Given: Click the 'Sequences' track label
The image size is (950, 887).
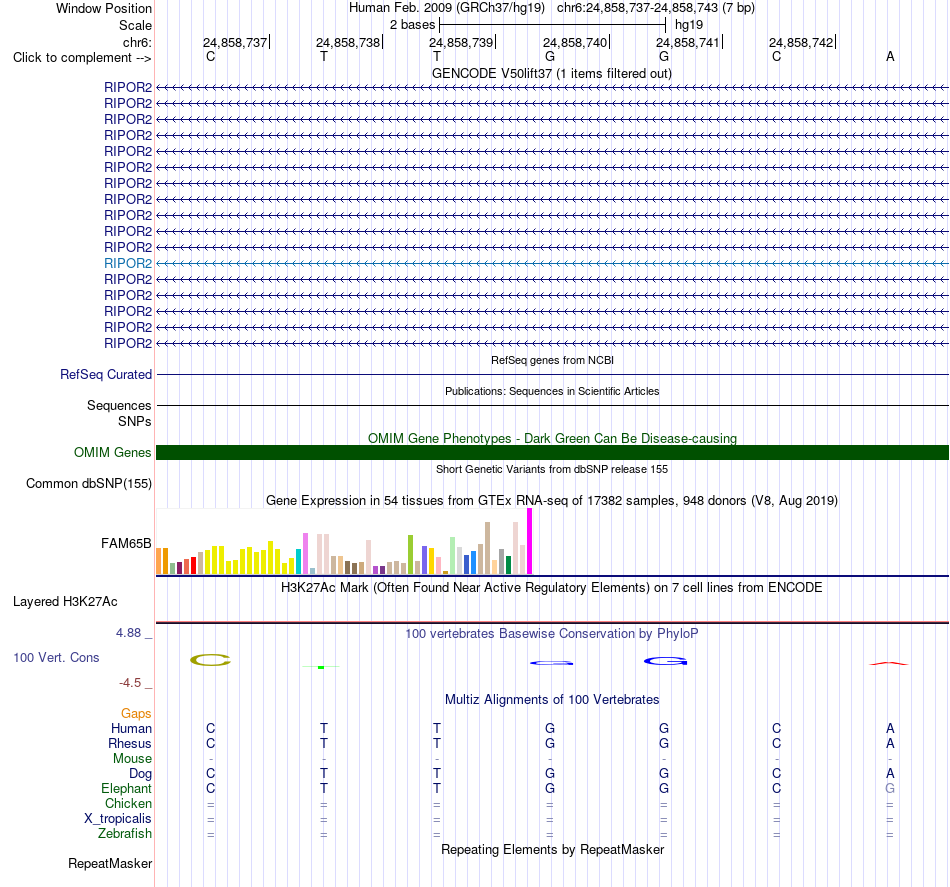Looking at the screenshot, I should 119,405.
